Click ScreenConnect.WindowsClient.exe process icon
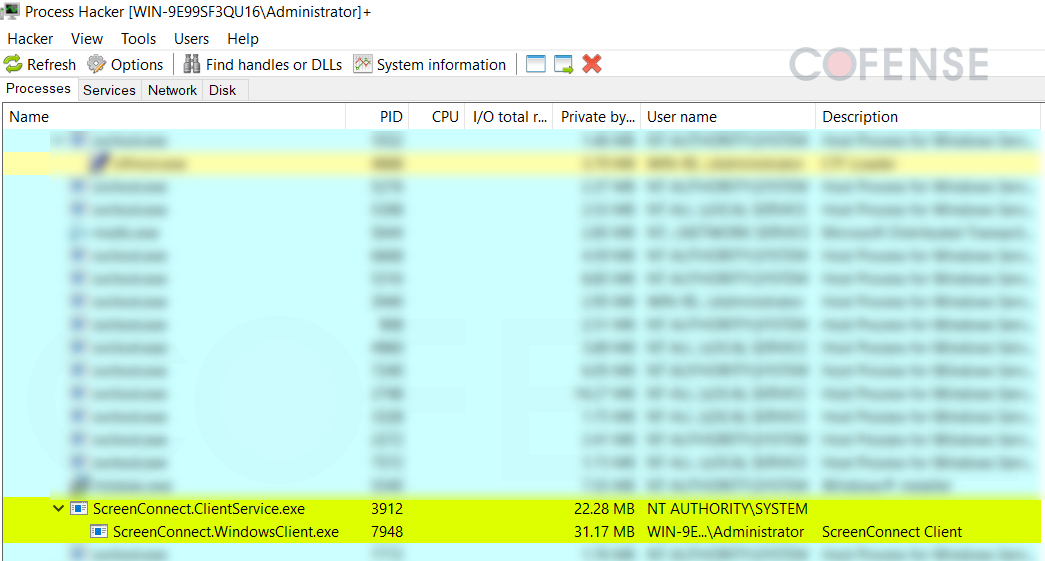Screen dimensions: 1045x561 (99, 532)
